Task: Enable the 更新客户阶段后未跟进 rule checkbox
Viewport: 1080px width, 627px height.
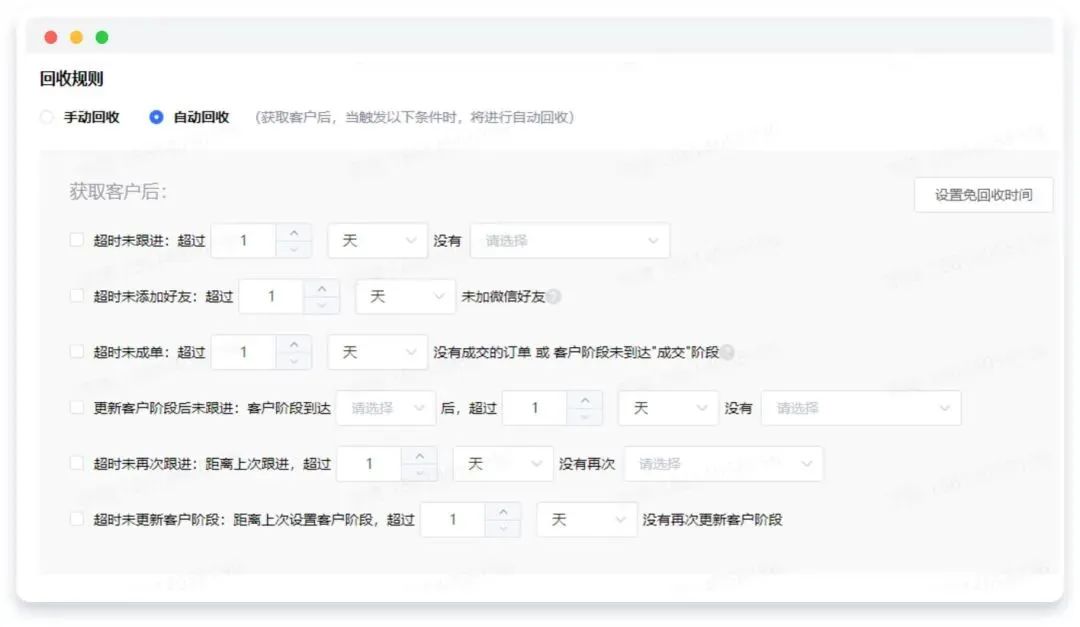Action: point(76,407)
